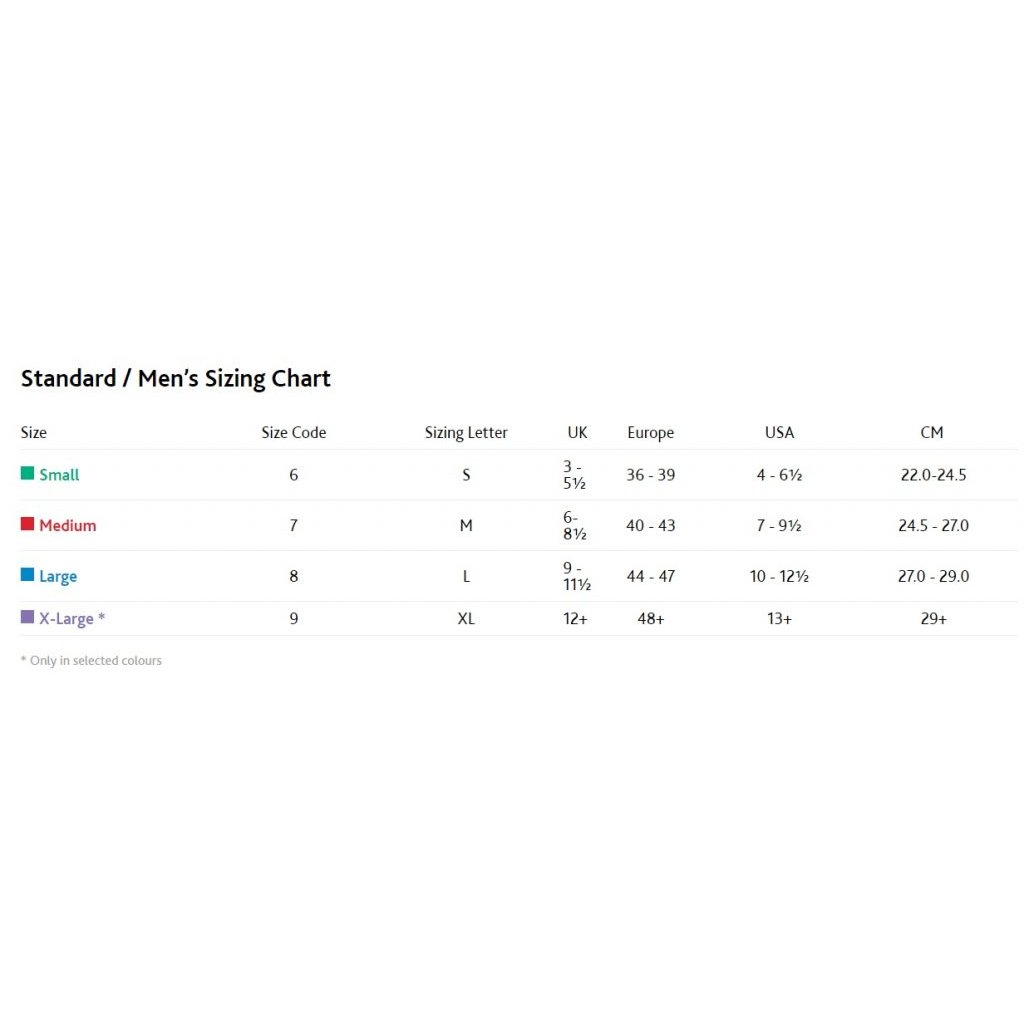1024x1024 pixels.
Task: Click the red Medium color swatch
Action: click(27, 524)
